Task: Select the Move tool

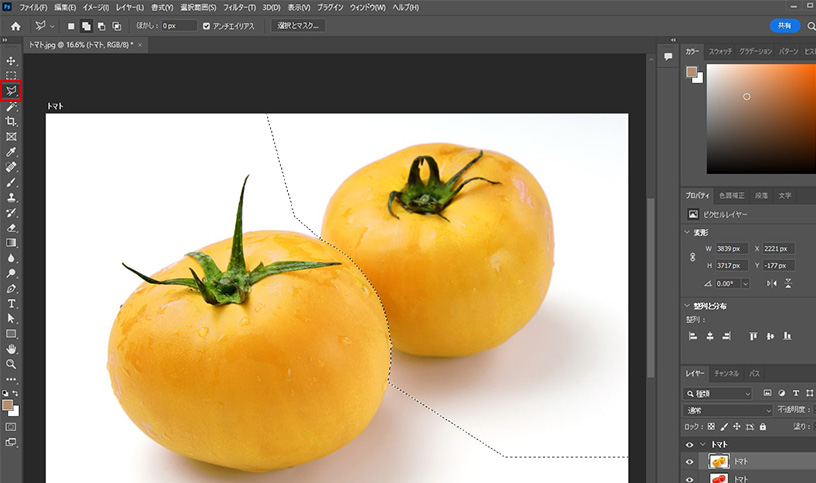Action: coord(11,61)
